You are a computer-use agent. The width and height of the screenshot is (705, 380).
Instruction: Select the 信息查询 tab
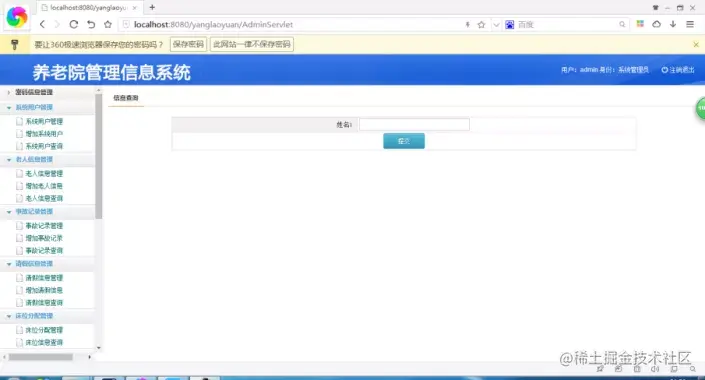[x=126, y=98]
